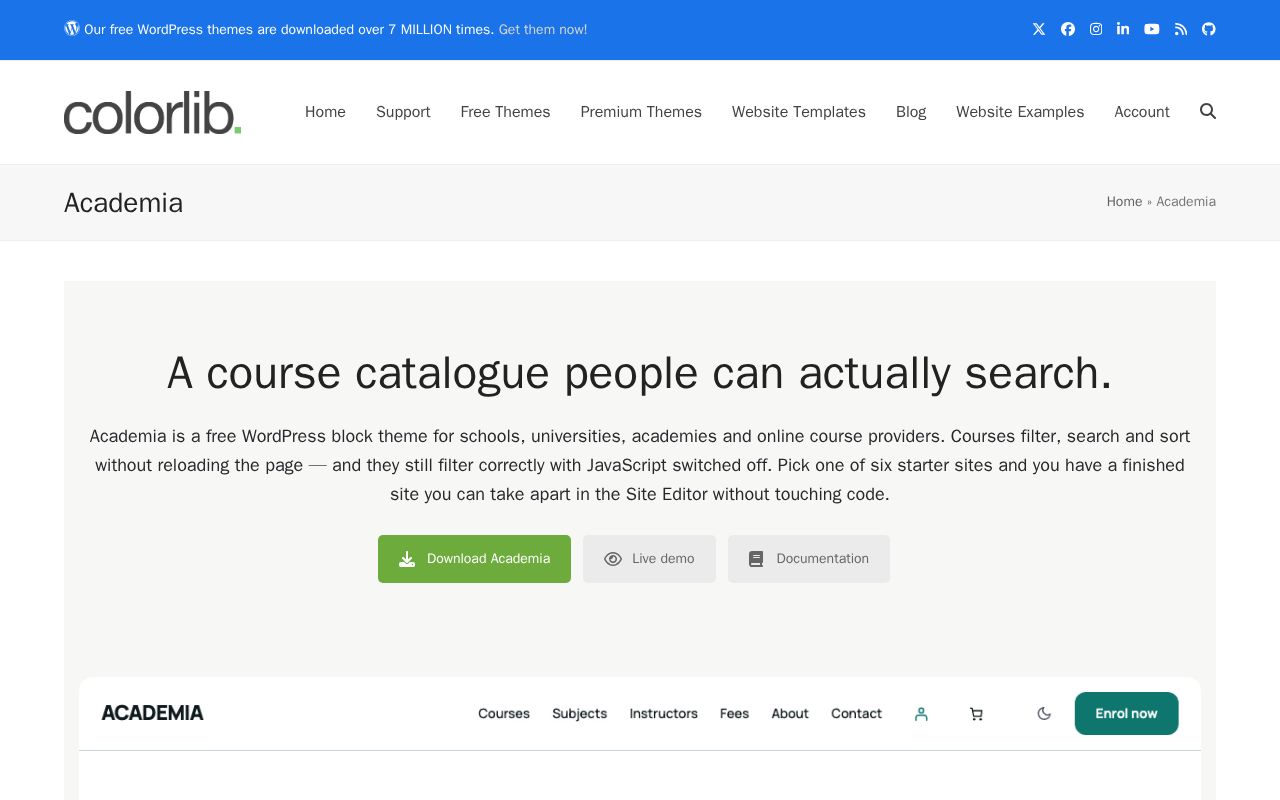
Task: Click the Academia page title text
Action: click(x=123, y=203)
